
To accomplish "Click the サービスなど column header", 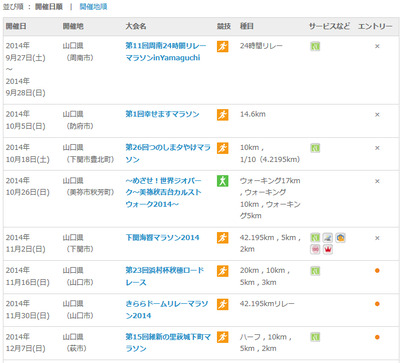I will coord(329,26).
